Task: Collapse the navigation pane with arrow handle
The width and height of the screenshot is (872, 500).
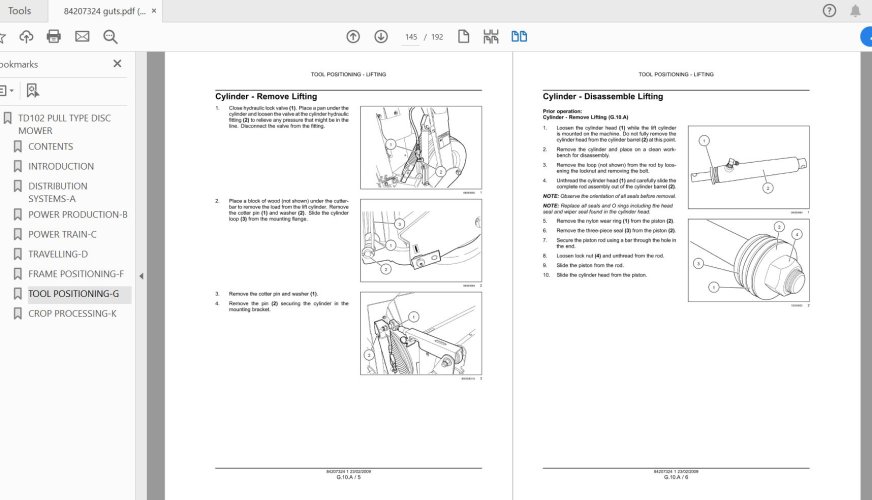Action: 141,276
